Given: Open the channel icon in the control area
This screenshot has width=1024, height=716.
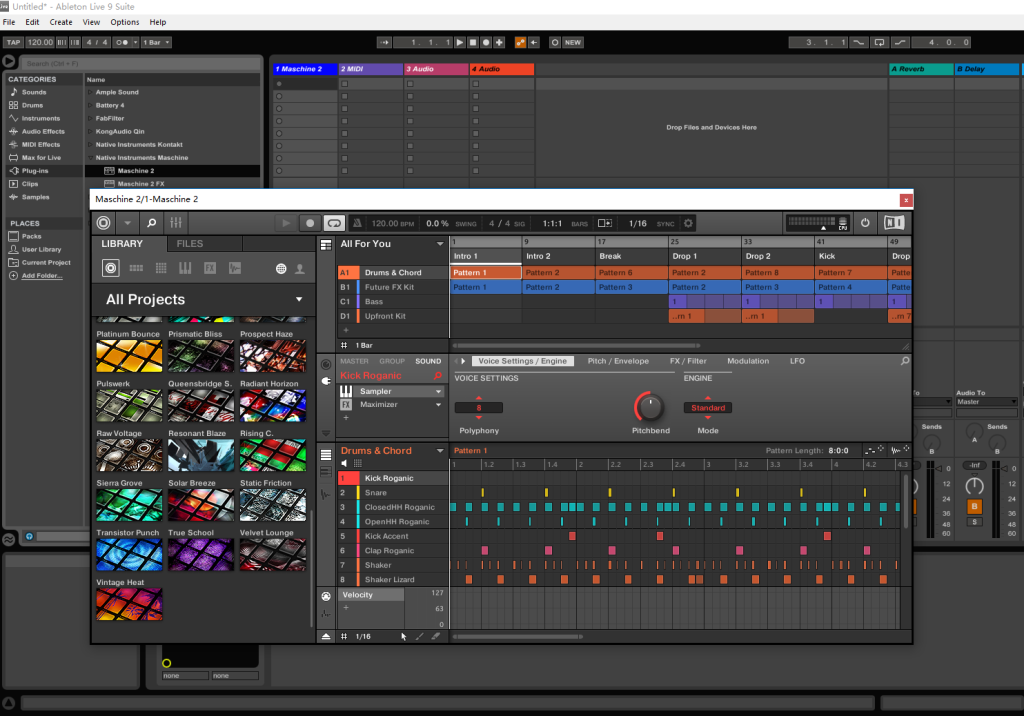Looking at the screenshot, I should (x=326, y=365).
